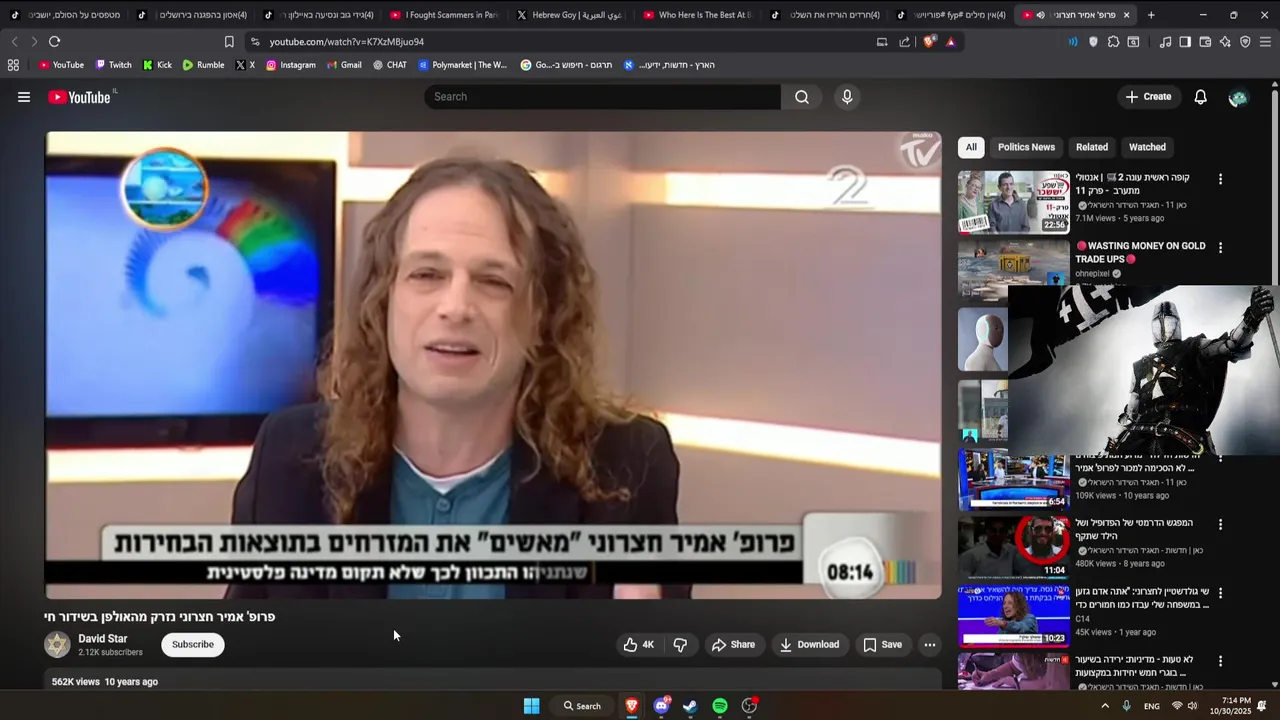Open Brave Wallet icon
The image size is (1280, 720).
pyautogui.click(x=1205, y=42)
